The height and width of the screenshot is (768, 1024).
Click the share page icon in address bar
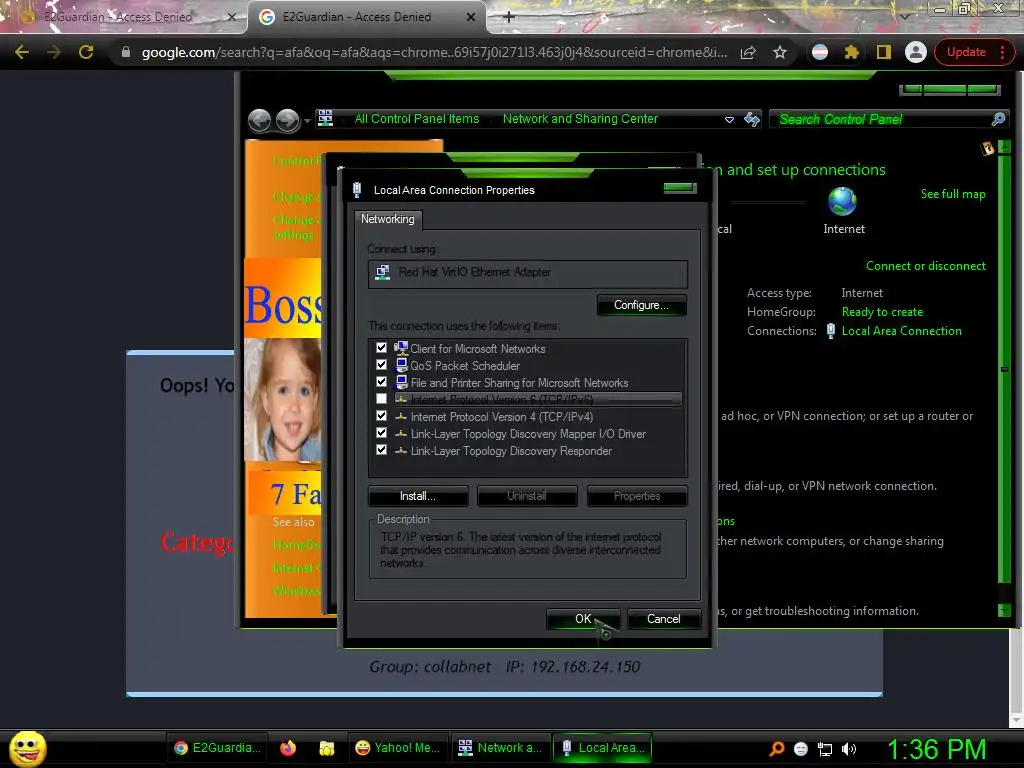click(748, 52)
